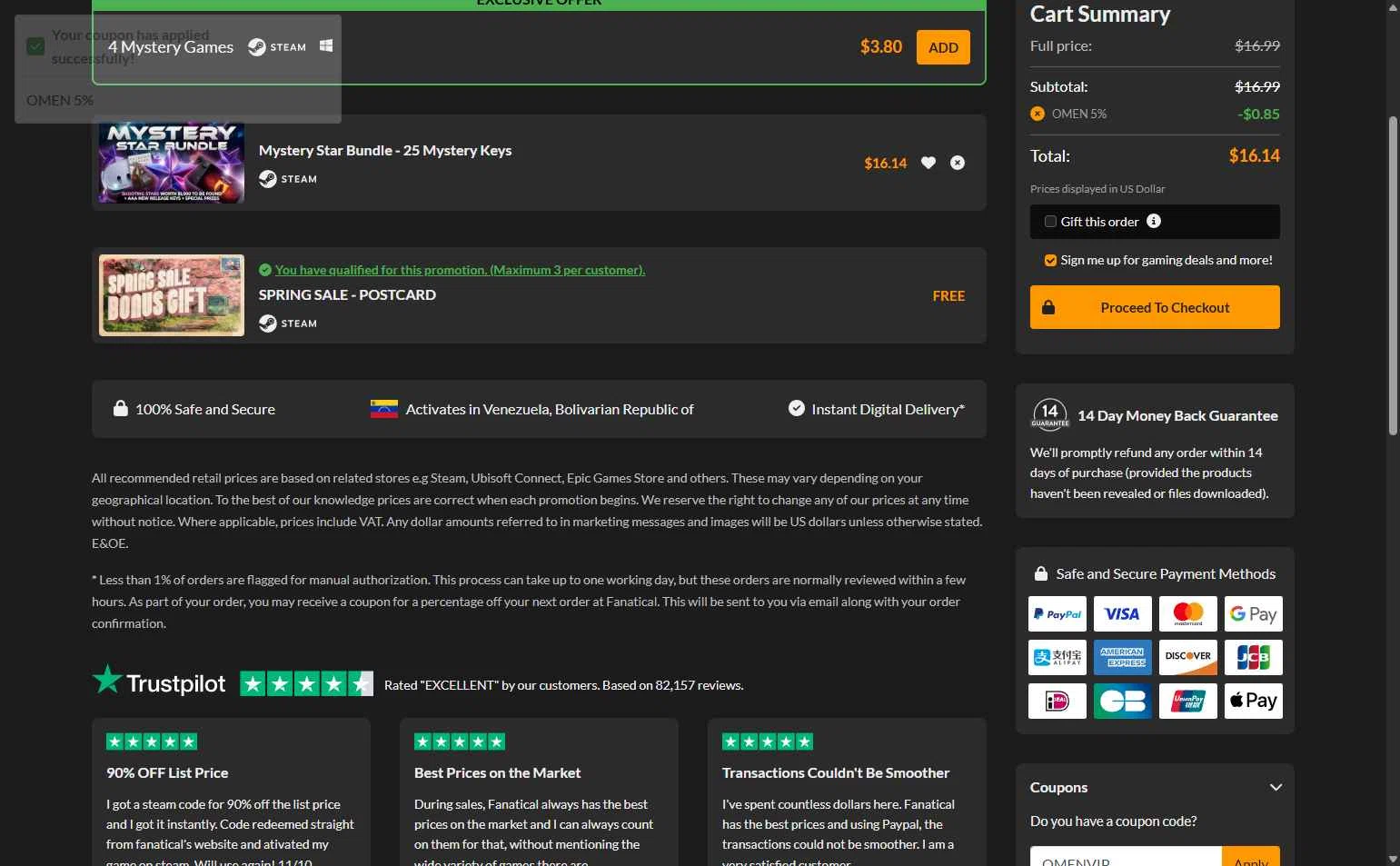
Task: Open Gift this order info icon
Action: click(x=1154, y=221)
